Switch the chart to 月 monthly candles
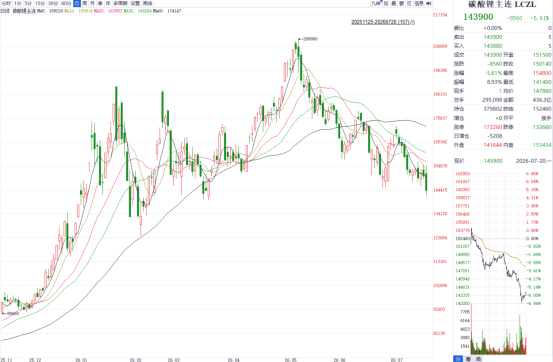Screen dimensions: 553x362 point(92,3)
